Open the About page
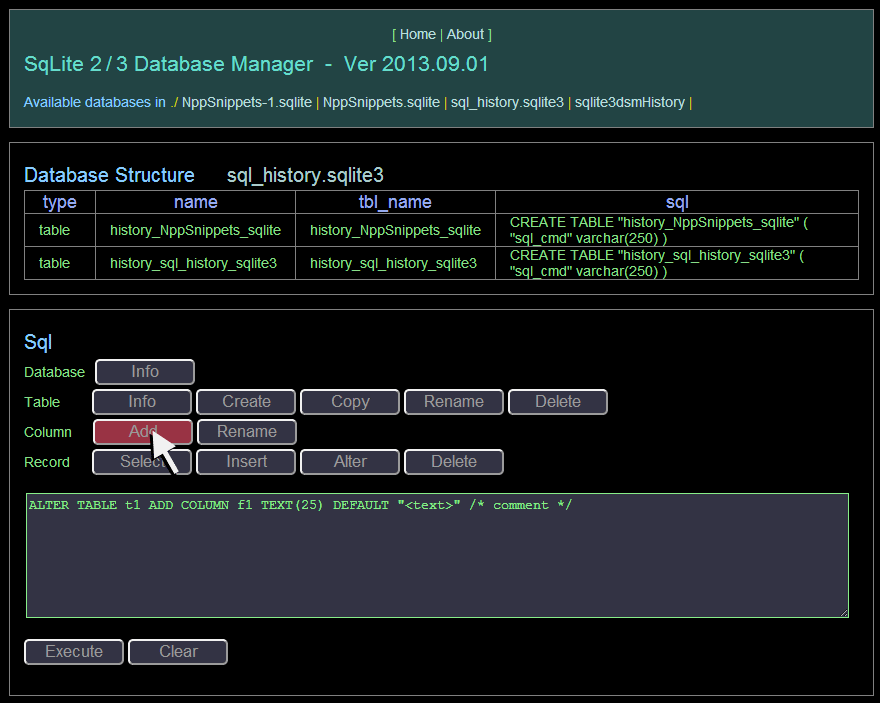The width and height of the screenshot is (880, 703). (465, 34)
